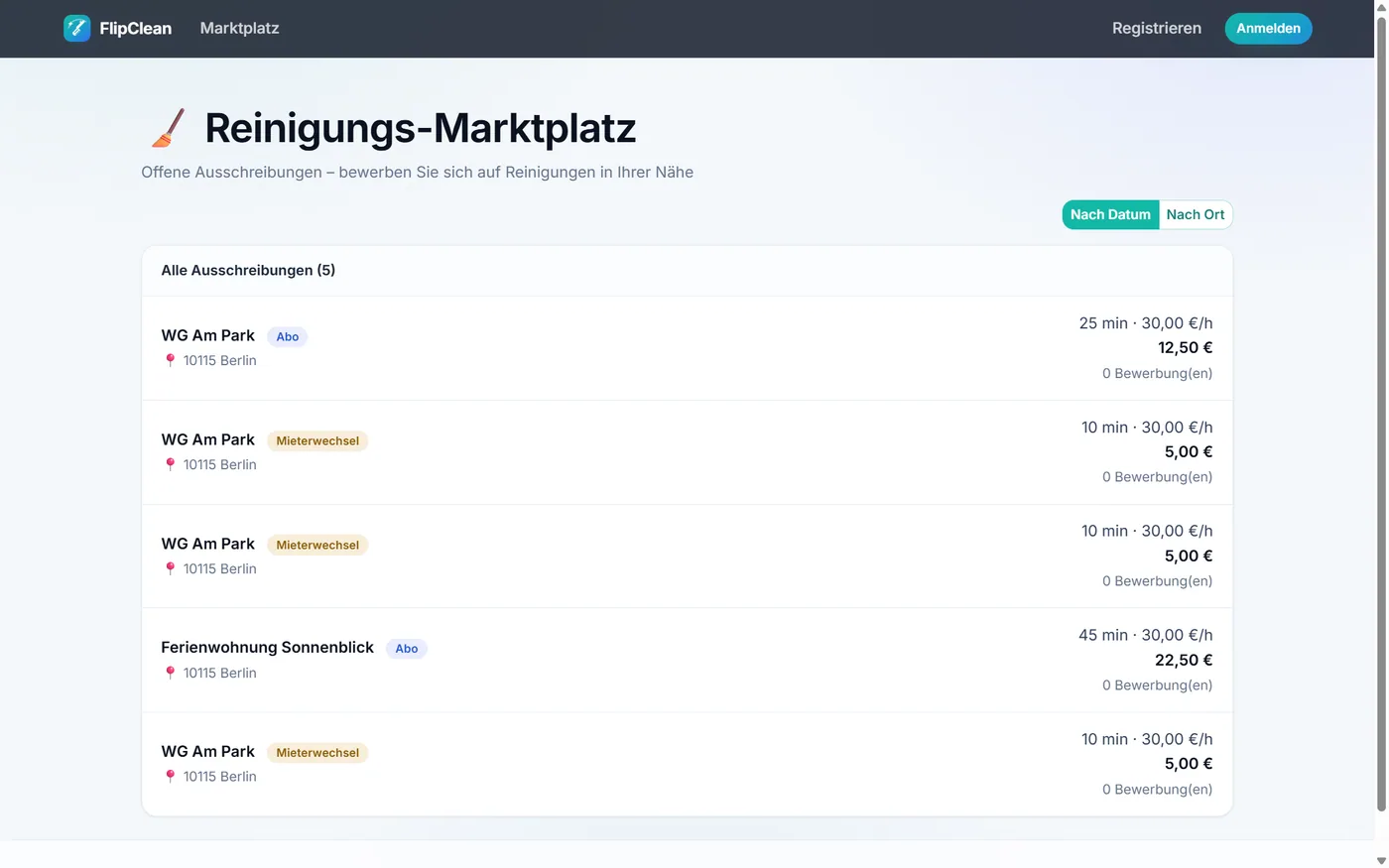Click the "Alle Ausschreibungen (5)" header

248,271
